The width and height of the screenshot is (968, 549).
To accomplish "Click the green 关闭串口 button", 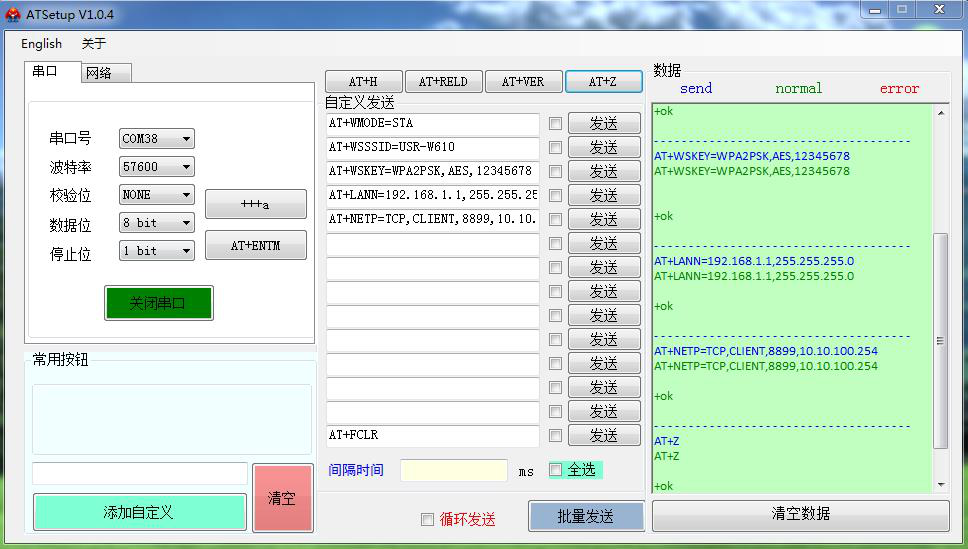I will 158,303.
